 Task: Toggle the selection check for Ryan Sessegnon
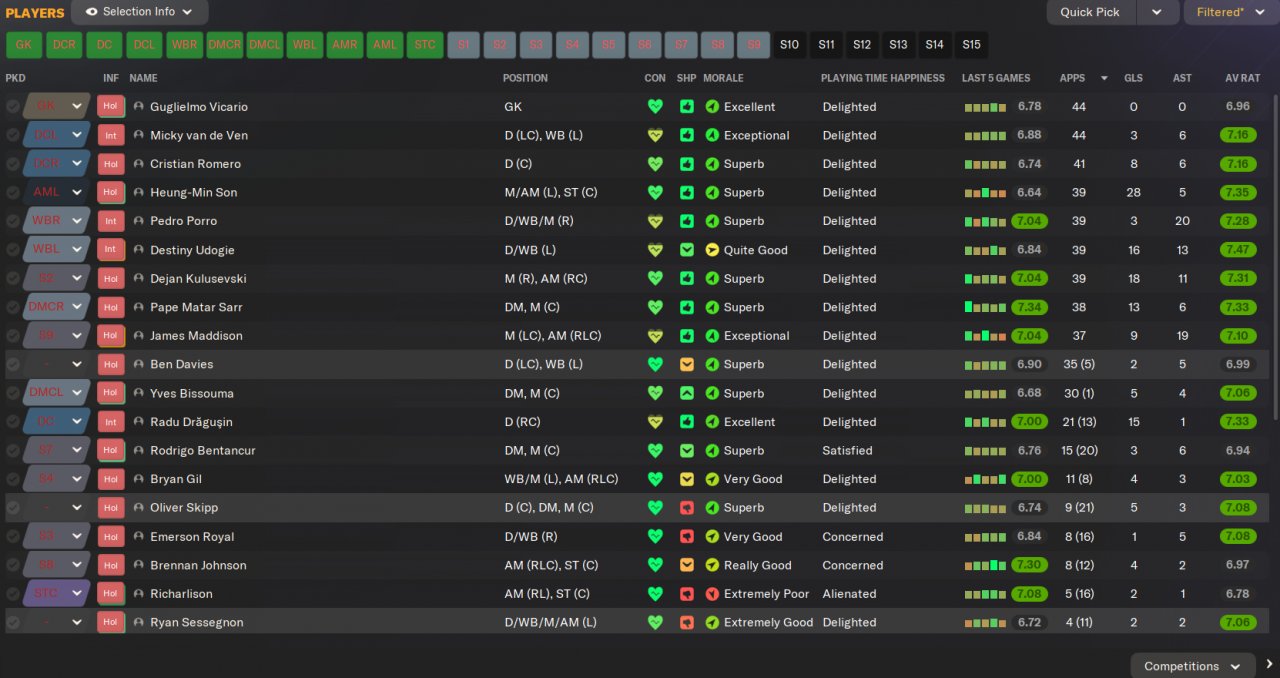(12, 622)
